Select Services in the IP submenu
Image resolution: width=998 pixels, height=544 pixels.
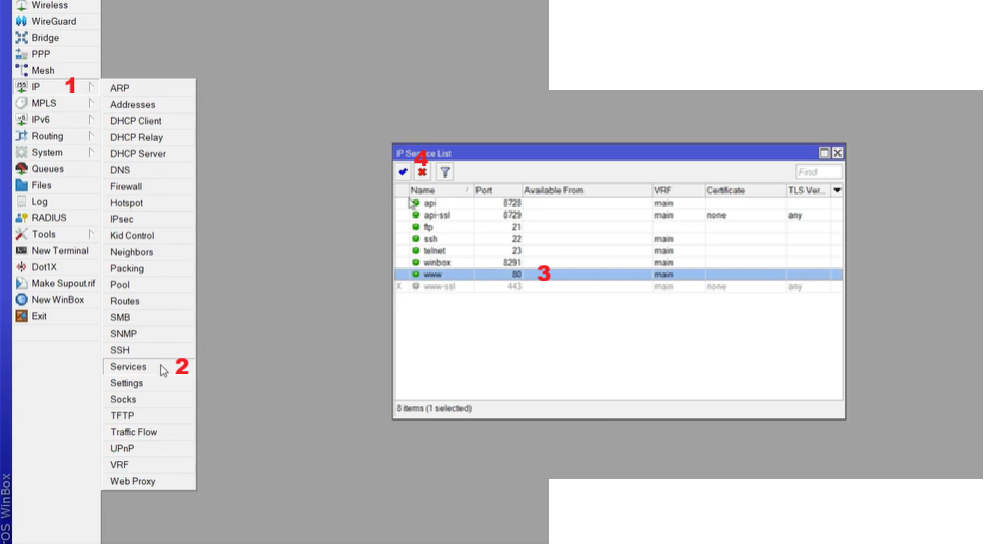(x=128, y=367)
